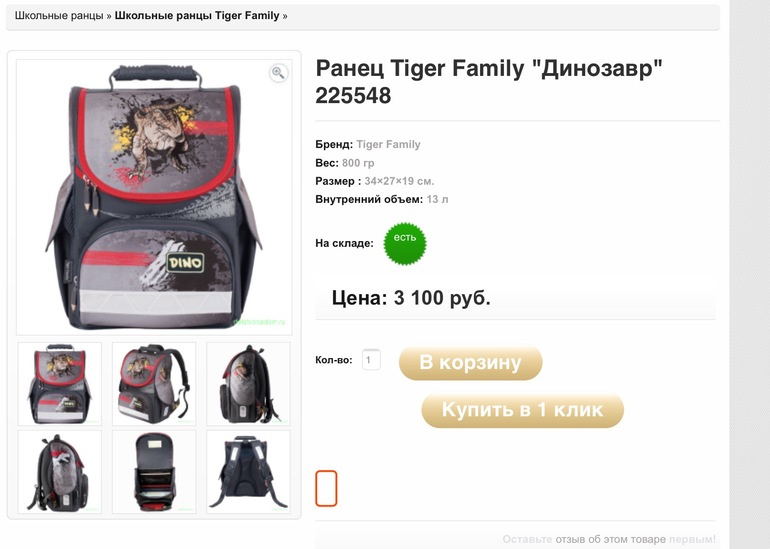Select the back view straps thumbnail

pyautogui.click(x=248, y=472)
